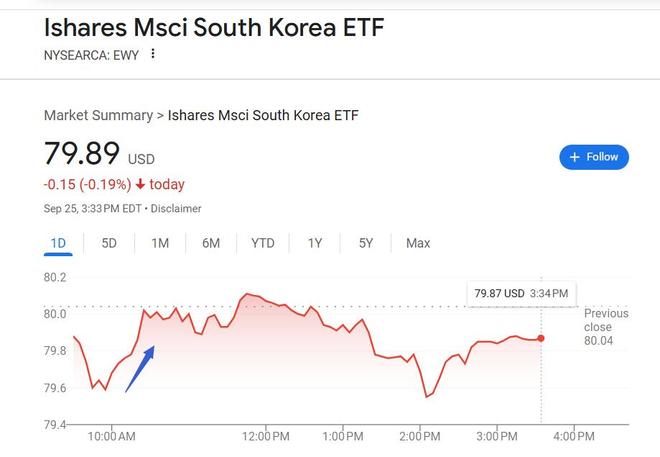Click the 79.87 USD price tooltip
This screenshot has width=660, height=457.
(x=520, y=293)
